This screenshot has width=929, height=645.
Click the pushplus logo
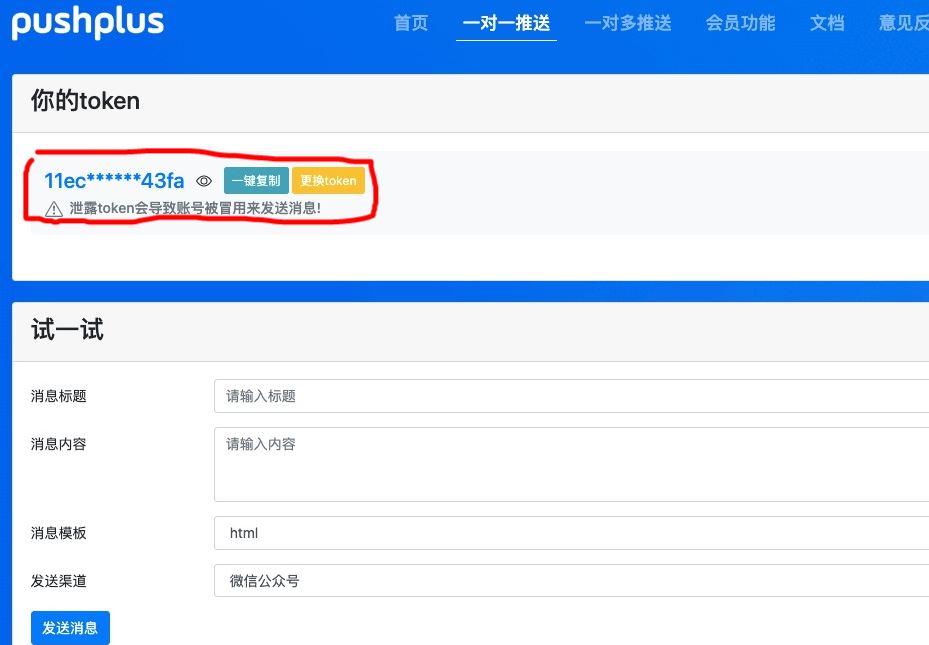pos(88,23)
